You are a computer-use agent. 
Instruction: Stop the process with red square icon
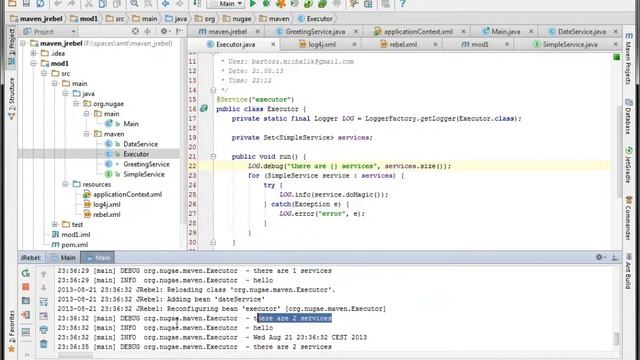pos(26,287)
